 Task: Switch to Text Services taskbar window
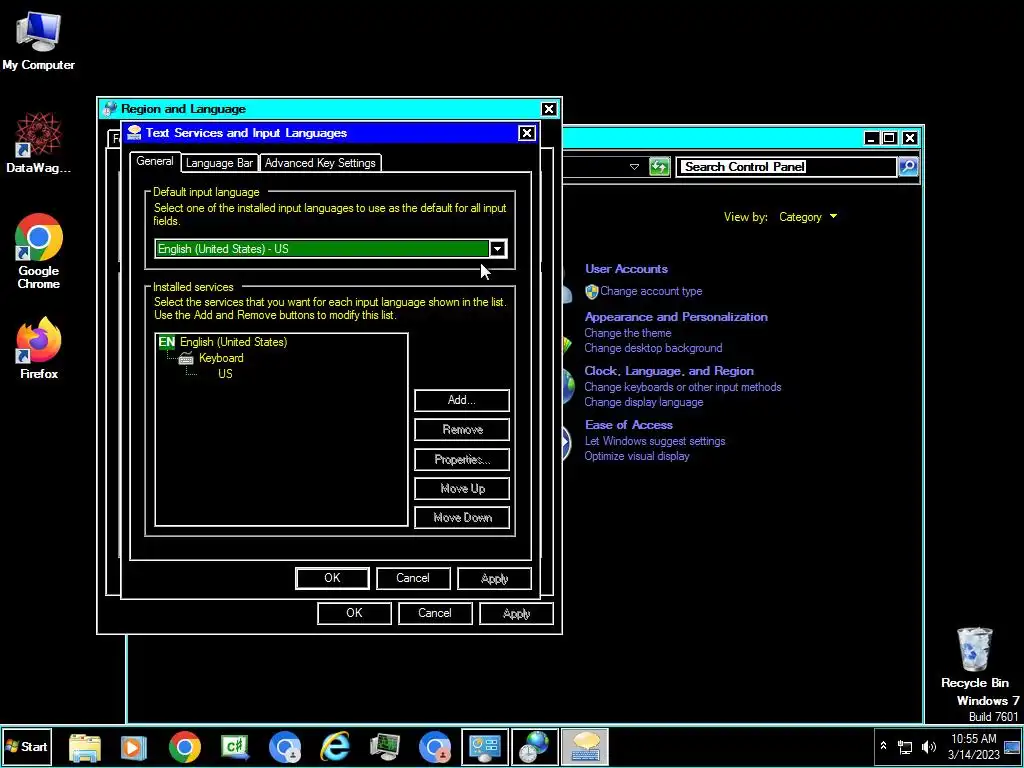pos(584,747)
